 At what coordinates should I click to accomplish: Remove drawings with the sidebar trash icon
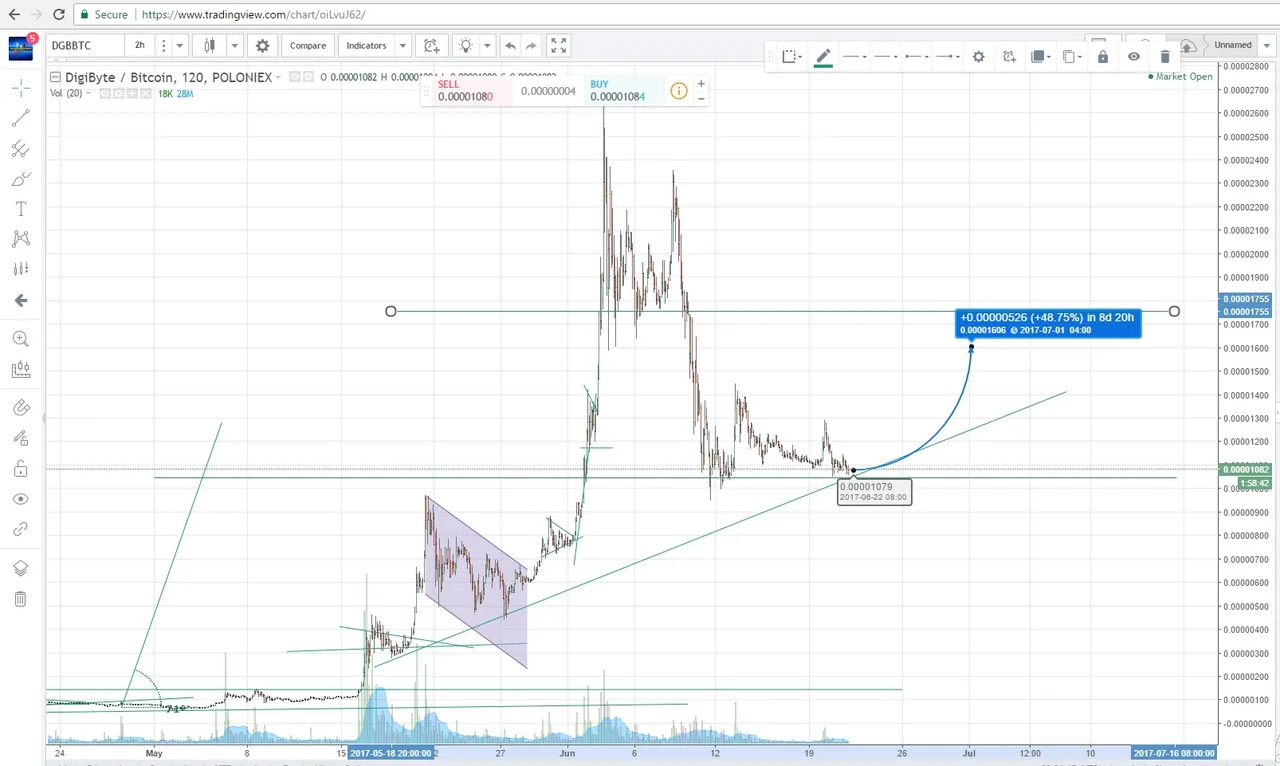[20, 599]
